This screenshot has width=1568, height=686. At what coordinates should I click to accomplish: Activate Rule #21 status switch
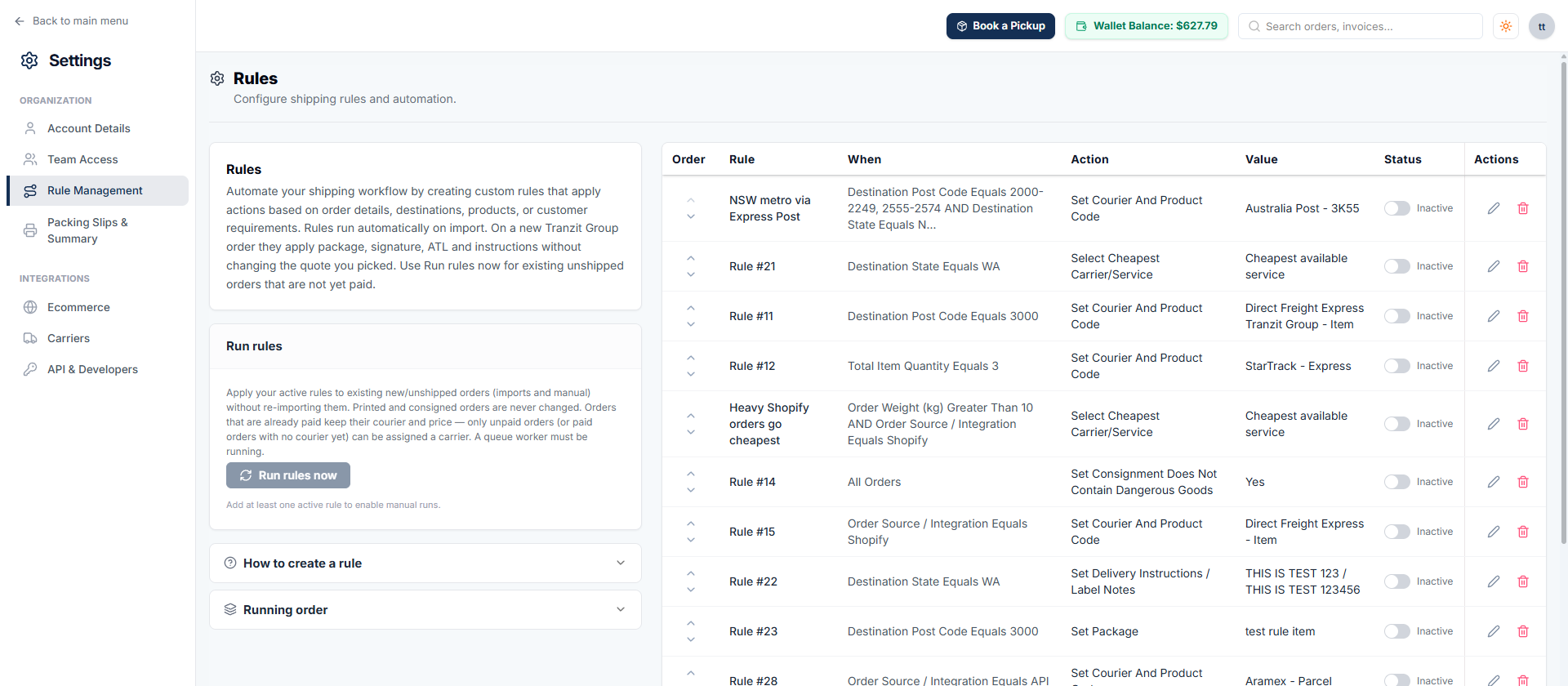[x=1397, y=266]
